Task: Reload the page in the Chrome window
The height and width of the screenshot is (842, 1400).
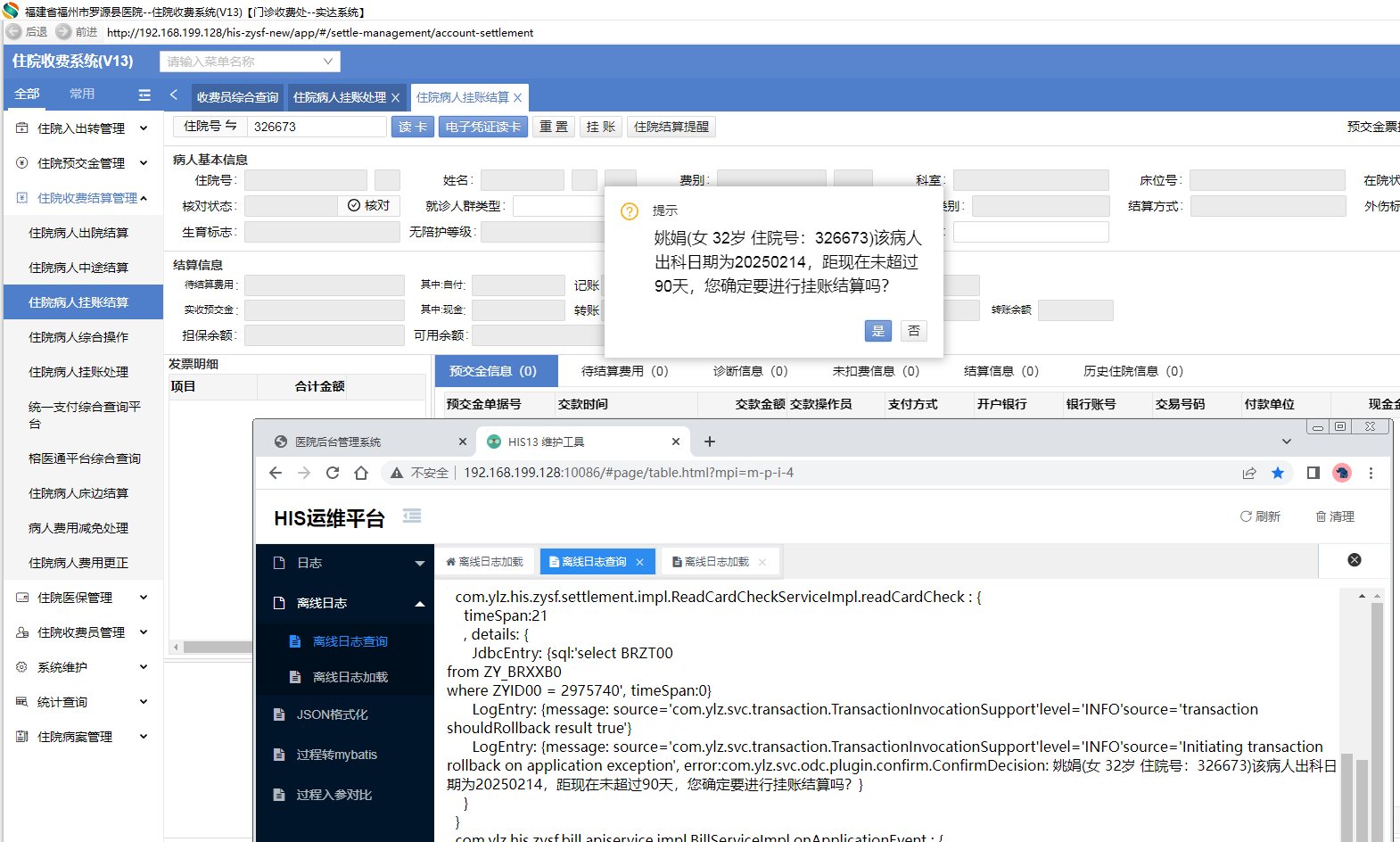Action: (x=333, y=473)
